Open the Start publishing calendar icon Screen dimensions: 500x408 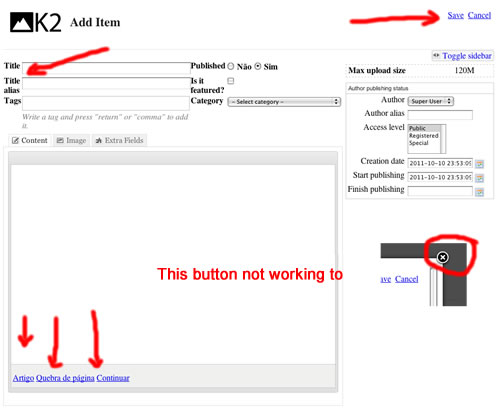coord(479,178)
